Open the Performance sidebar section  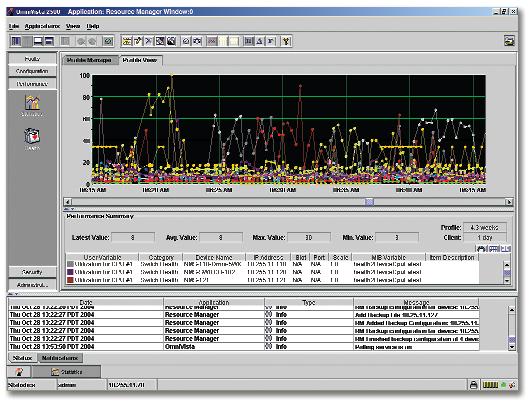coord(32,84)
